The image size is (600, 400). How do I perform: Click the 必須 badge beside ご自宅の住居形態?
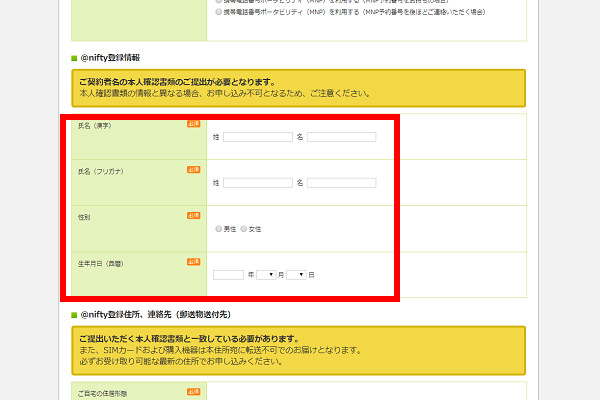pos(194,392)
